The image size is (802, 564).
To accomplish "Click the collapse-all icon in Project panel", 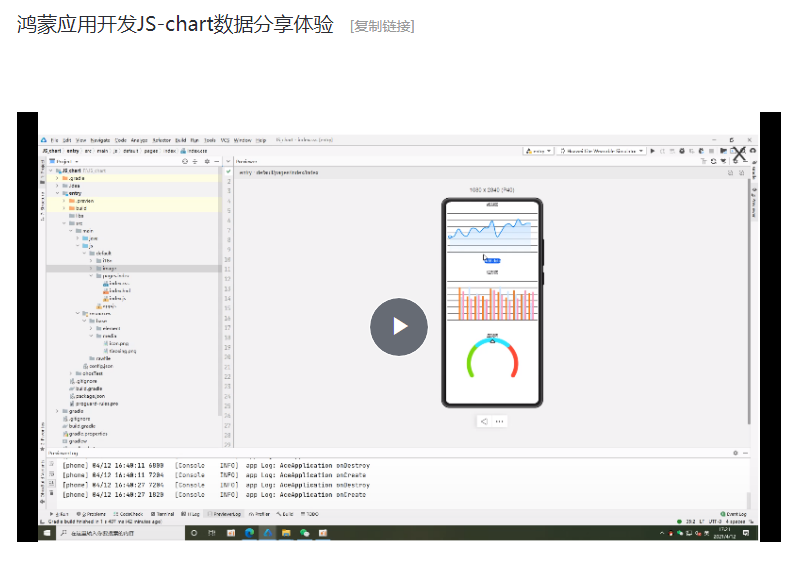I will point(195,161).
